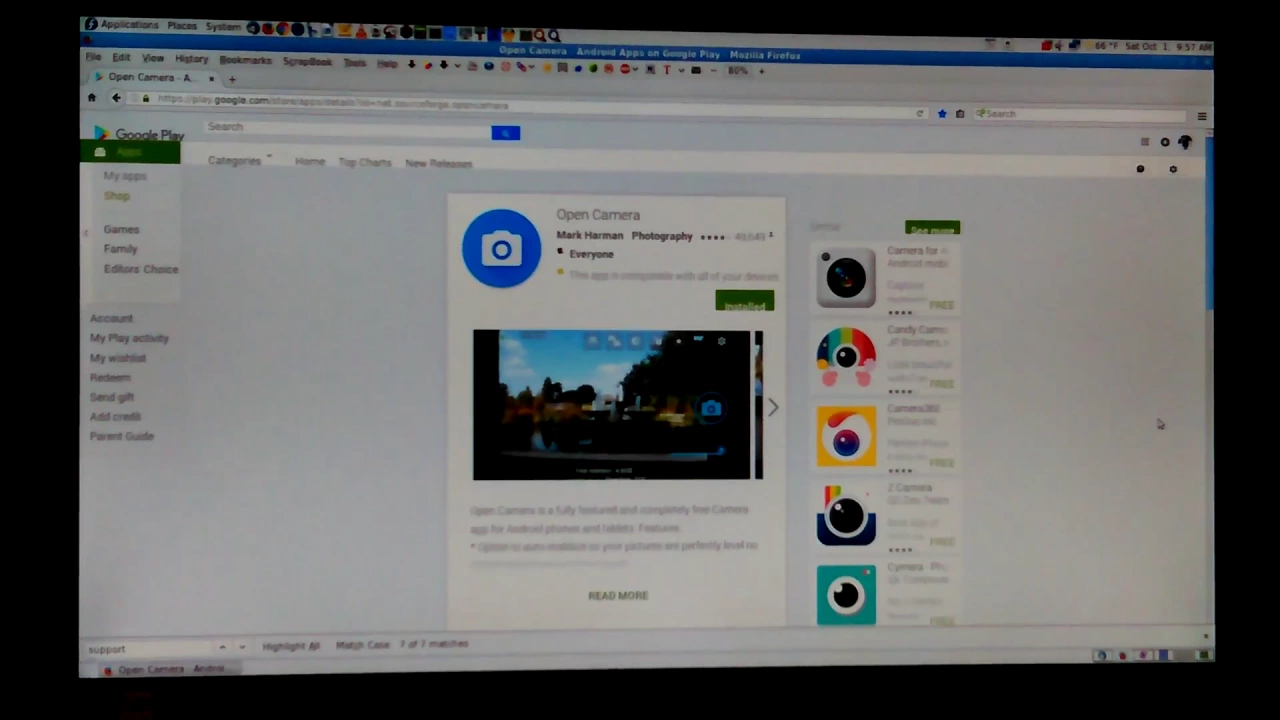
Task: Click the READ MORE link
Action: pyautogui.click(x=618, y=595)
